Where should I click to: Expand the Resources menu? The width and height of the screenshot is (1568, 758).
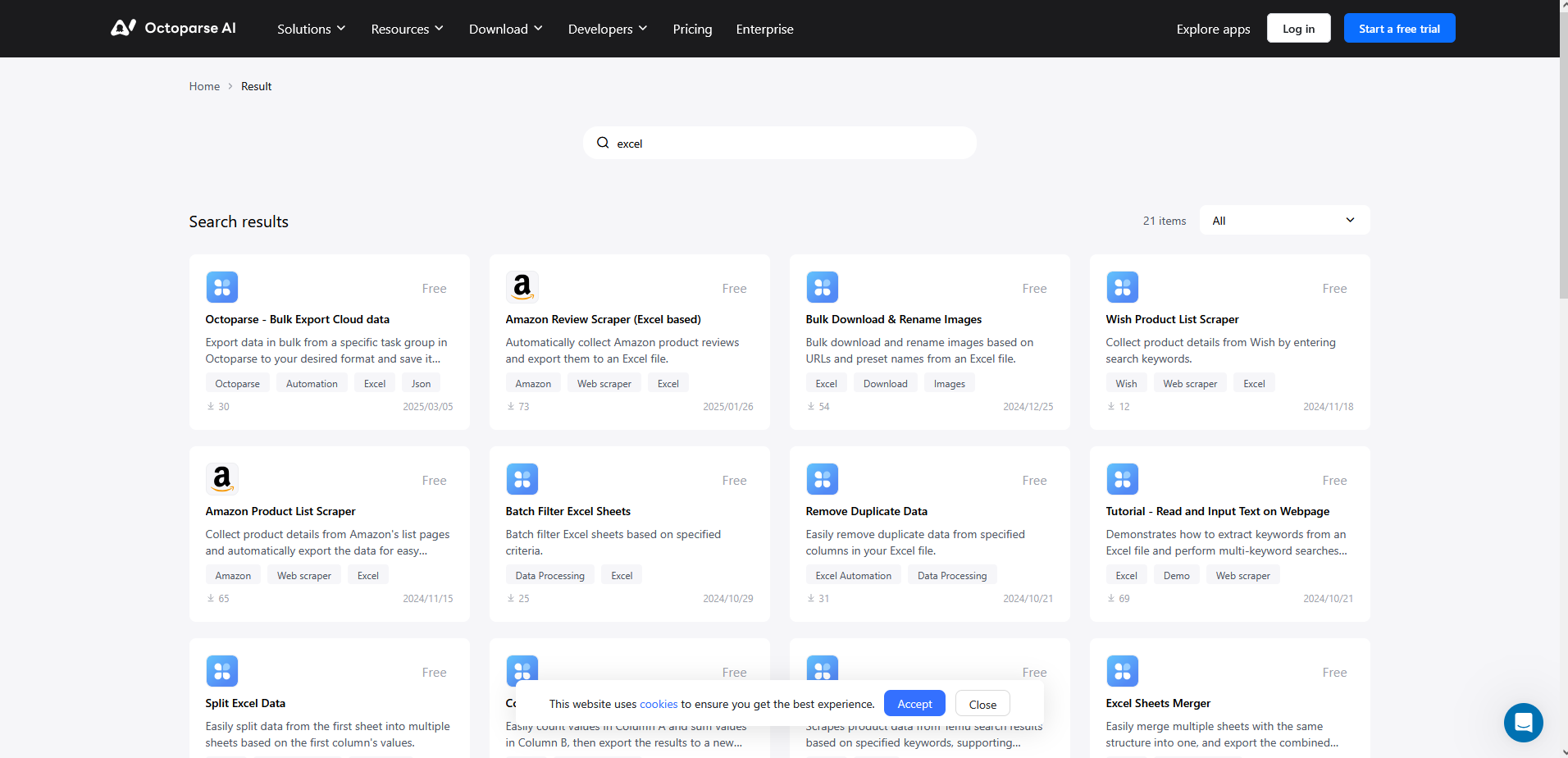pyautogui.click(x=408, y=29)
